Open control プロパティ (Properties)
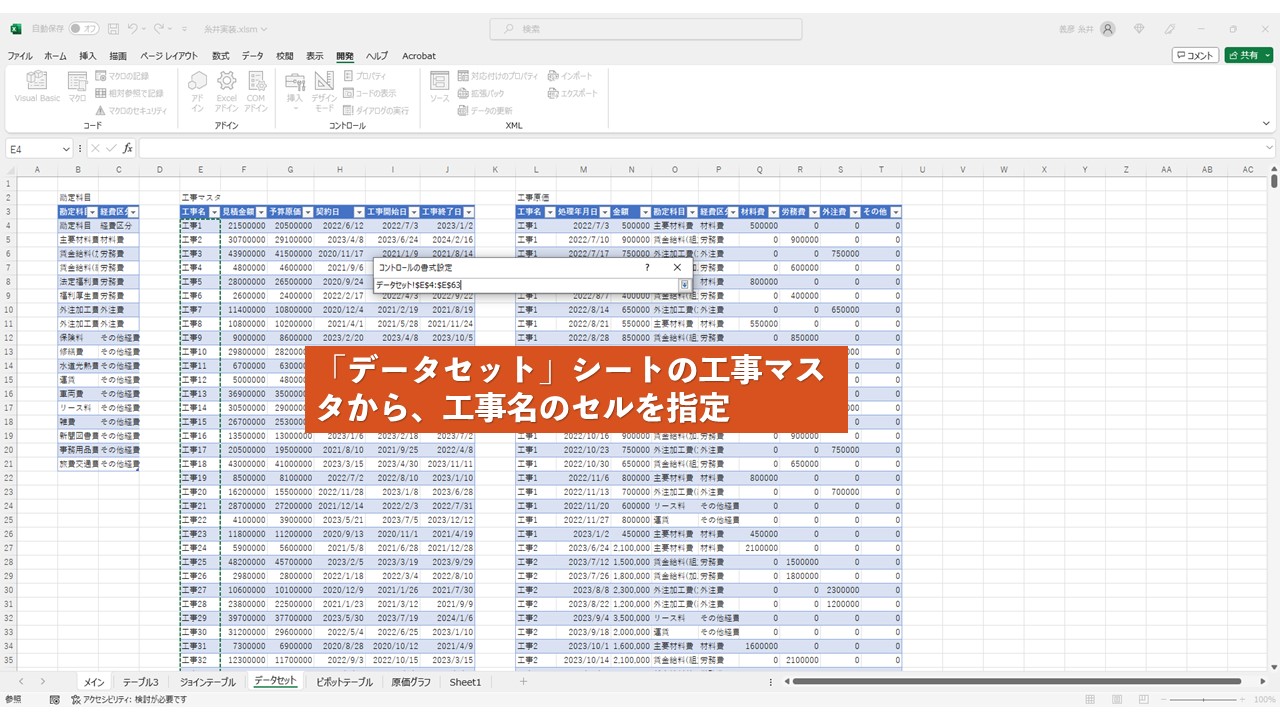The width and height of the screenshot is (1280, 720). click(x=365, y=76)
